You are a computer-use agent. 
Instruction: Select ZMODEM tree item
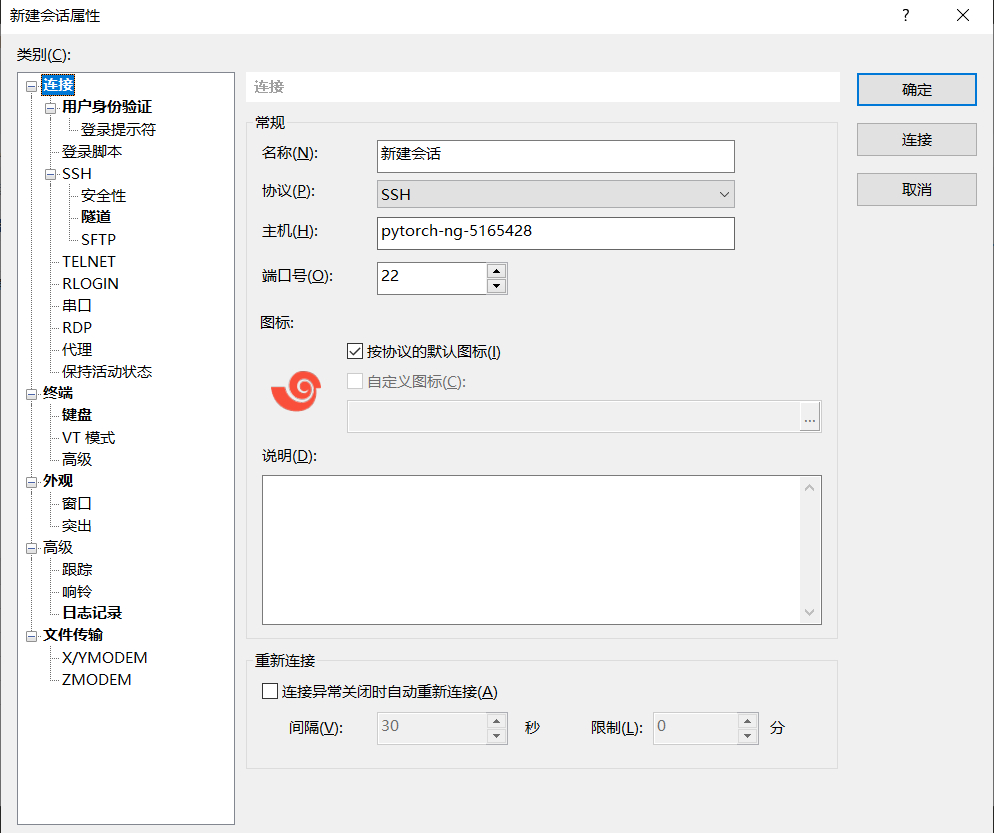pos(96,680)
